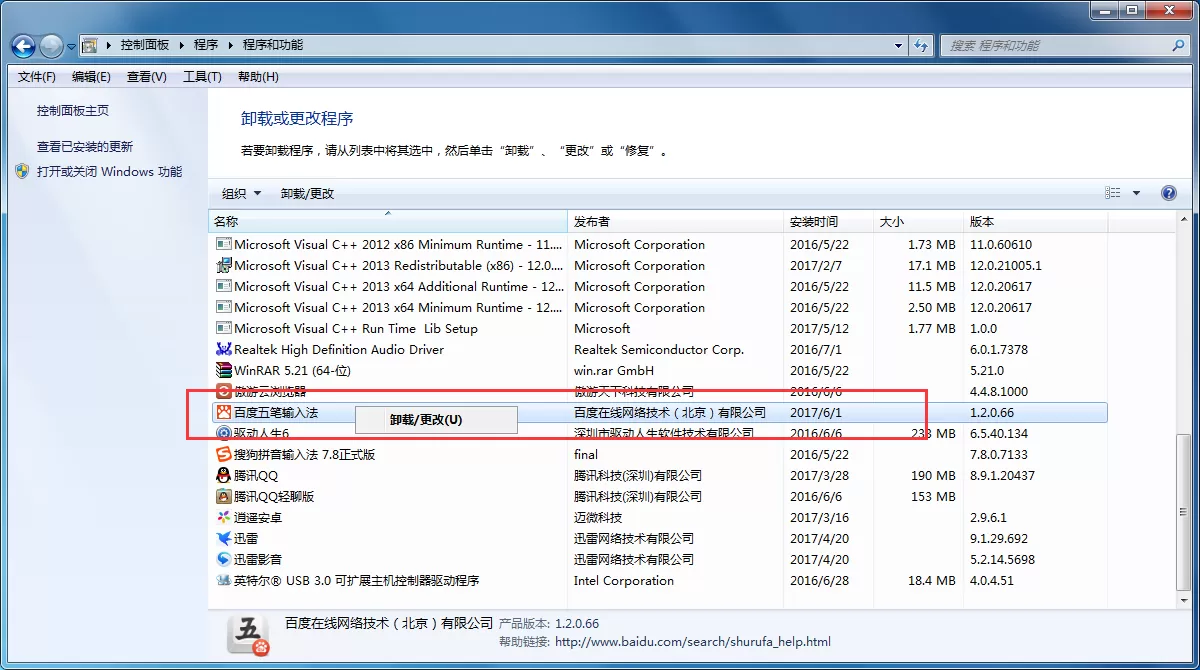Click the Back navigation arrow button
Image resolution: width=1200 pixels, height=670 pixels.
tap(24, 45)
